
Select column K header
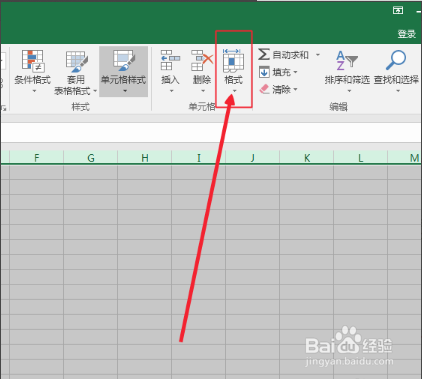click(x=307, y=157)
